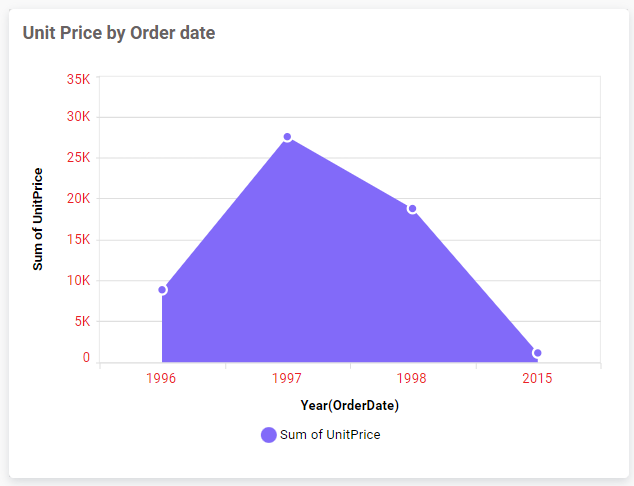Click the 20K y-axis label
This screenshot has width=634, height=486.
[78, 198]
